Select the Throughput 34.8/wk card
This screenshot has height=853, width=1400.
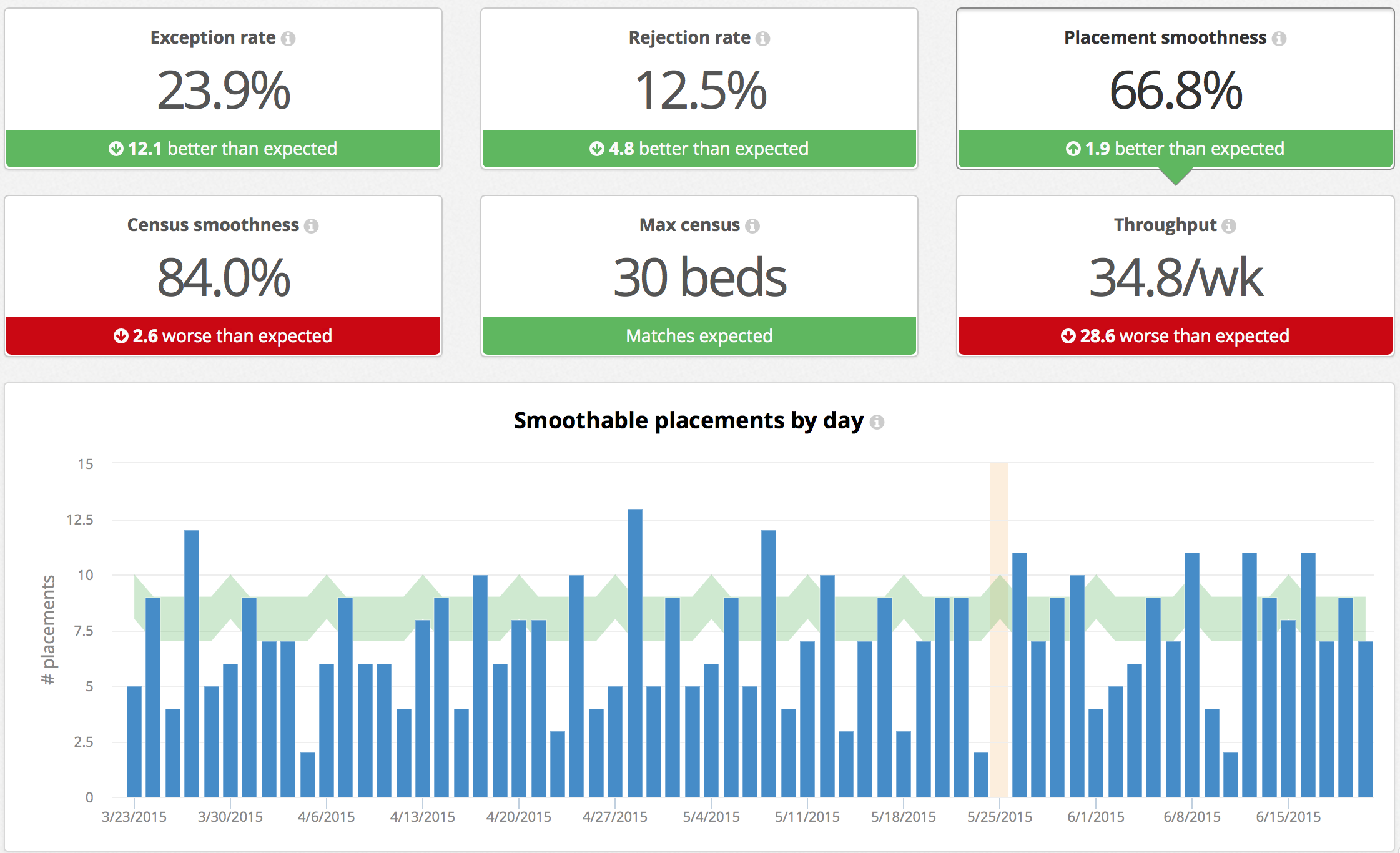pyautogui.click(x=1175, y=276)
